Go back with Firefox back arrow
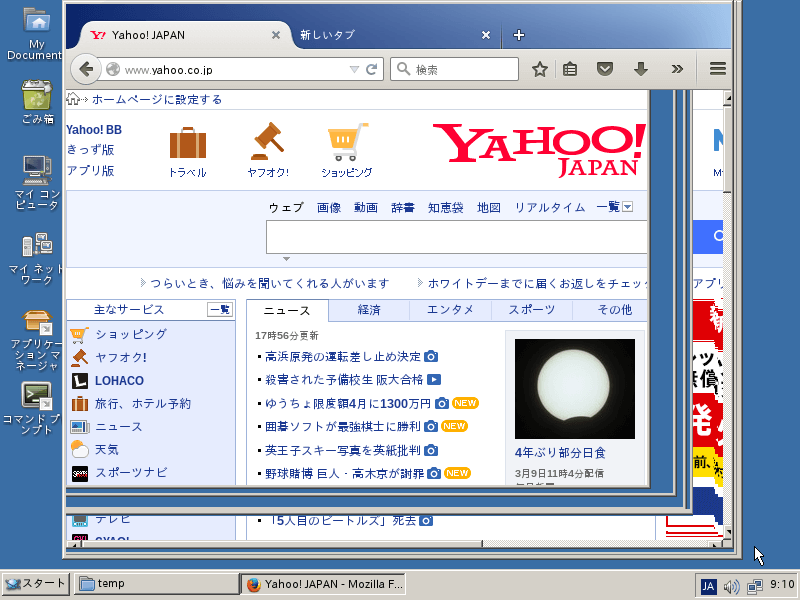Image resolution: width=800 pixels, height=600 pixels. 86,69
